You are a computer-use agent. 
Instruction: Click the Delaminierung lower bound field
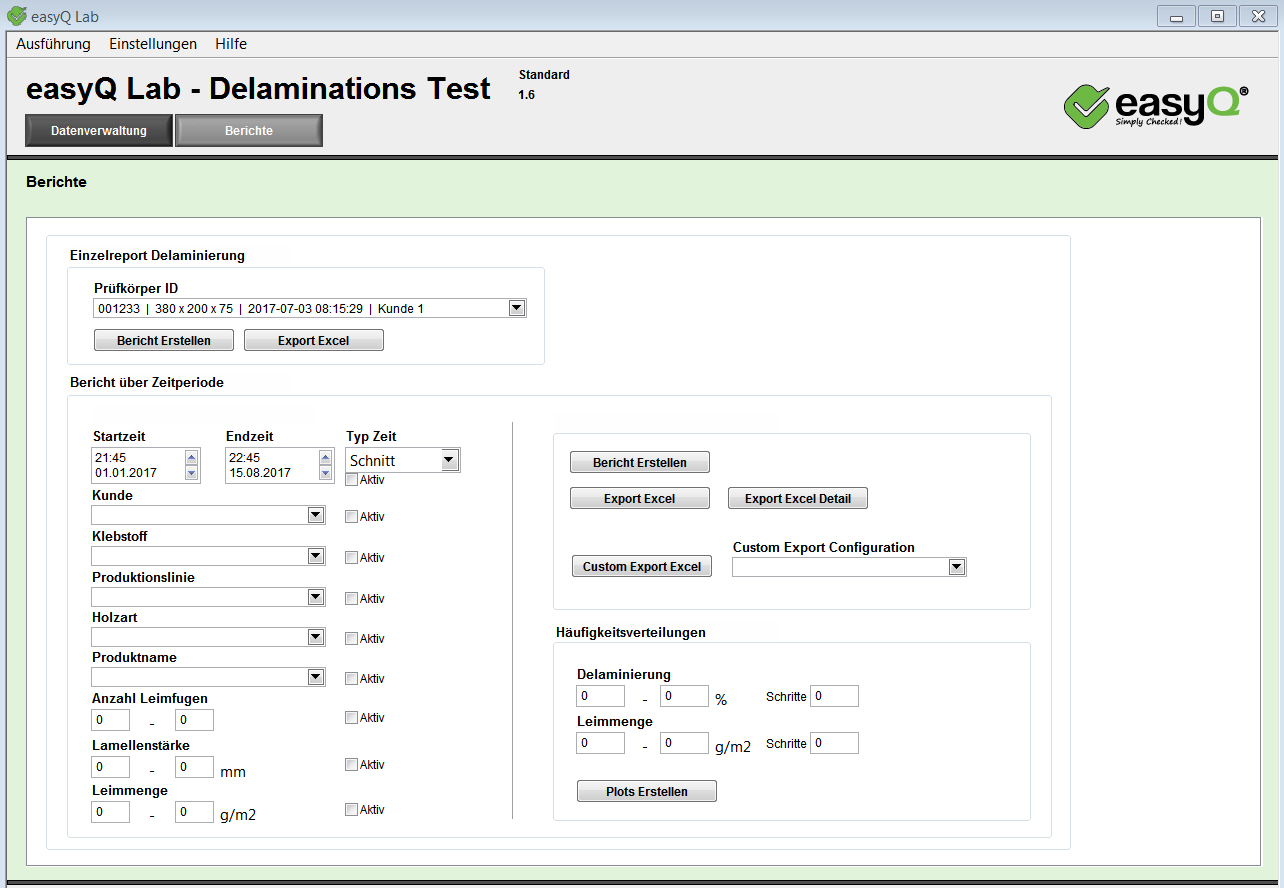pyautogui.click(x=600, y=696)
